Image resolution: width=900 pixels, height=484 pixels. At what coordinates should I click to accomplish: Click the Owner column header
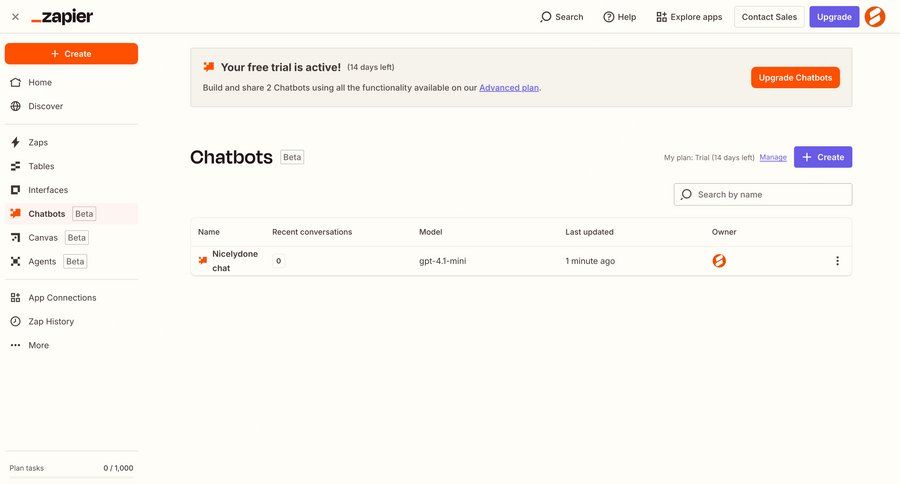[x=724, y=232]
